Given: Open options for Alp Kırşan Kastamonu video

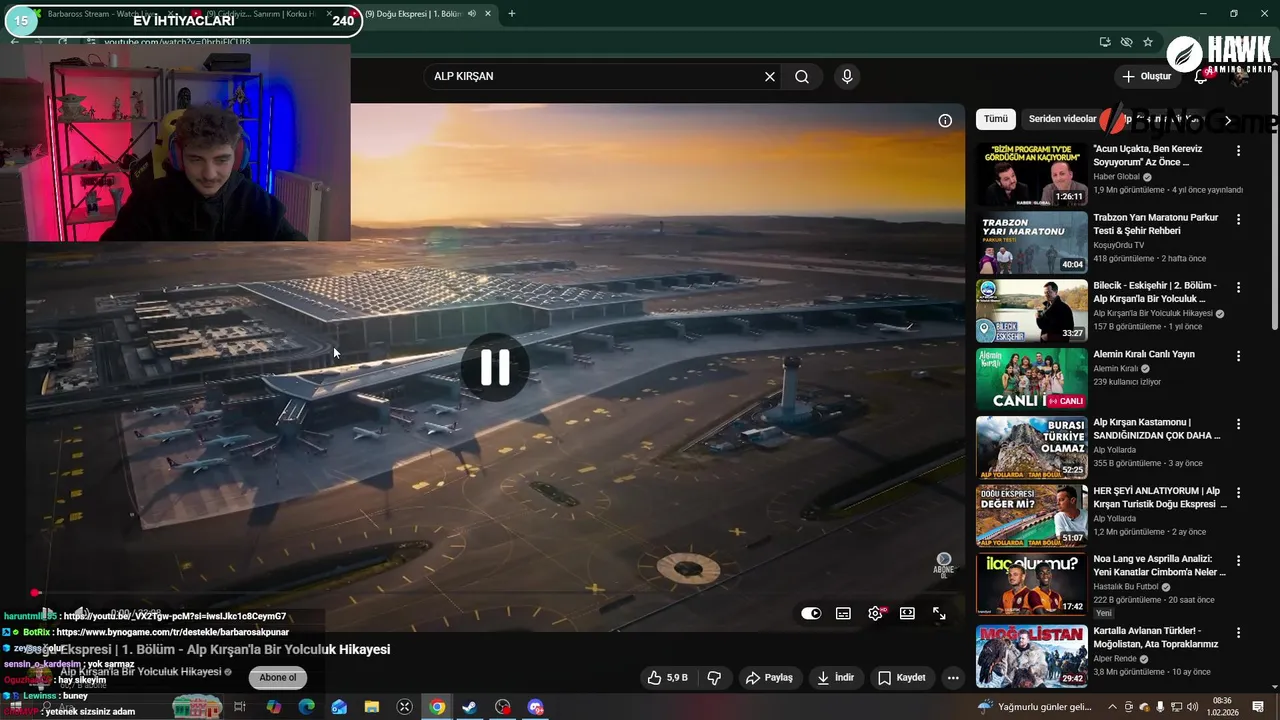Looking at the screenshot, I should (1238, 424).
